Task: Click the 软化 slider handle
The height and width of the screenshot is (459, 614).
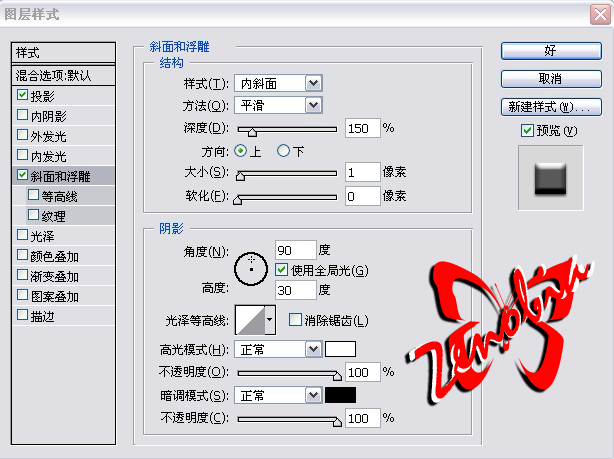Action: coord(237,200)
